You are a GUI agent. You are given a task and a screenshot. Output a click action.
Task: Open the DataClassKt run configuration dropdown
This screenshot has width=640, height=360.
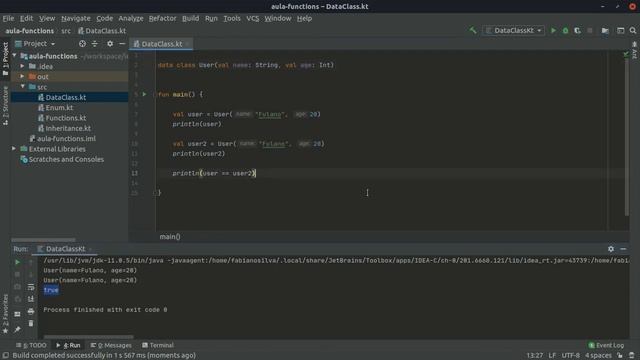click(x=513, y=30)
